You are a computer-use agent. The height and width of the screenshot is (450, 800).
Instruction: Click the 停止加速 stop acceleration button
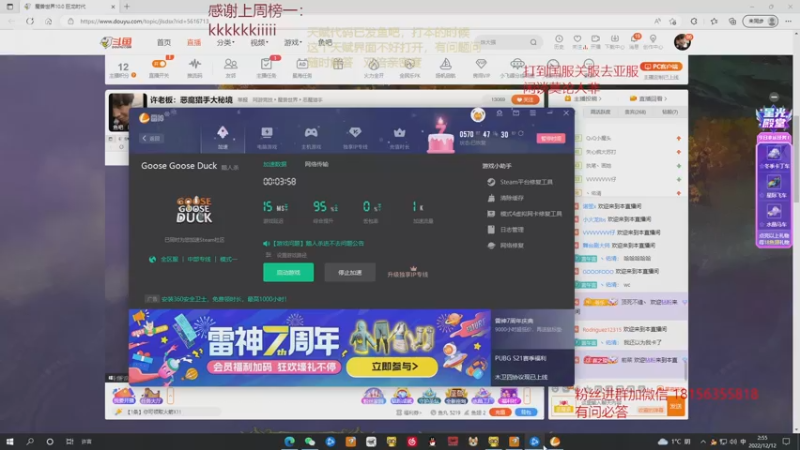click(x=349, y=272)
